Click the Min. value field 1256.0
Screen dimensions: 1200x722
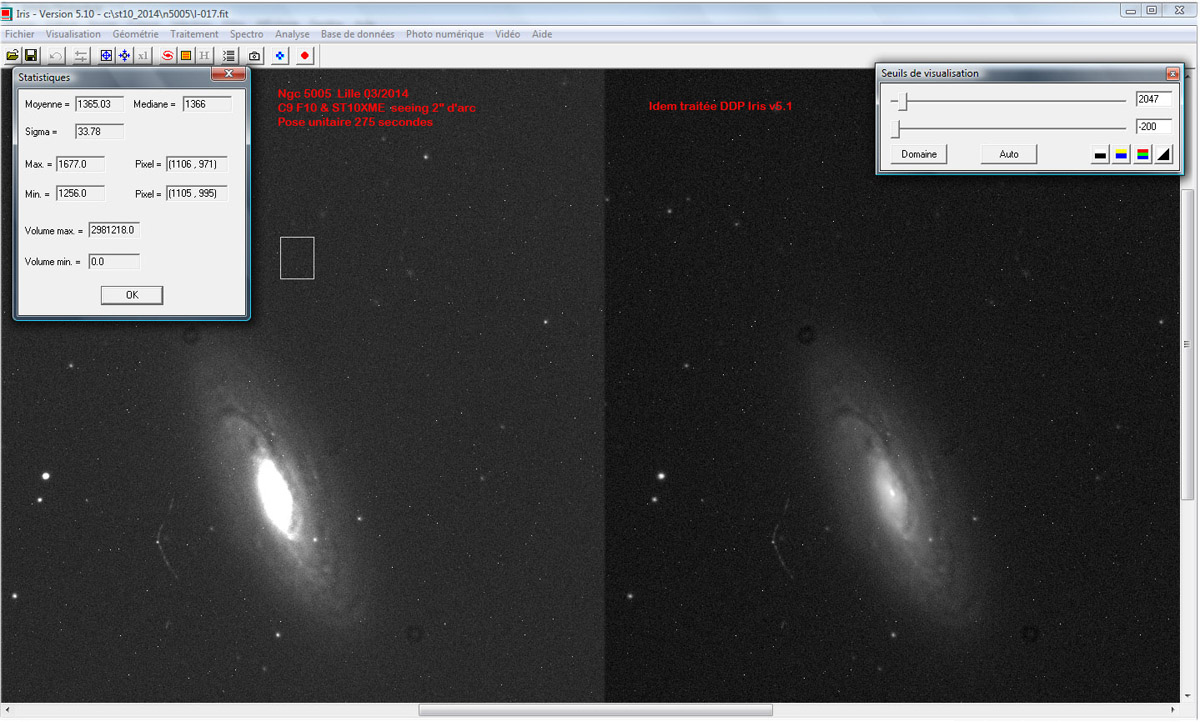(x=81, y=193)
